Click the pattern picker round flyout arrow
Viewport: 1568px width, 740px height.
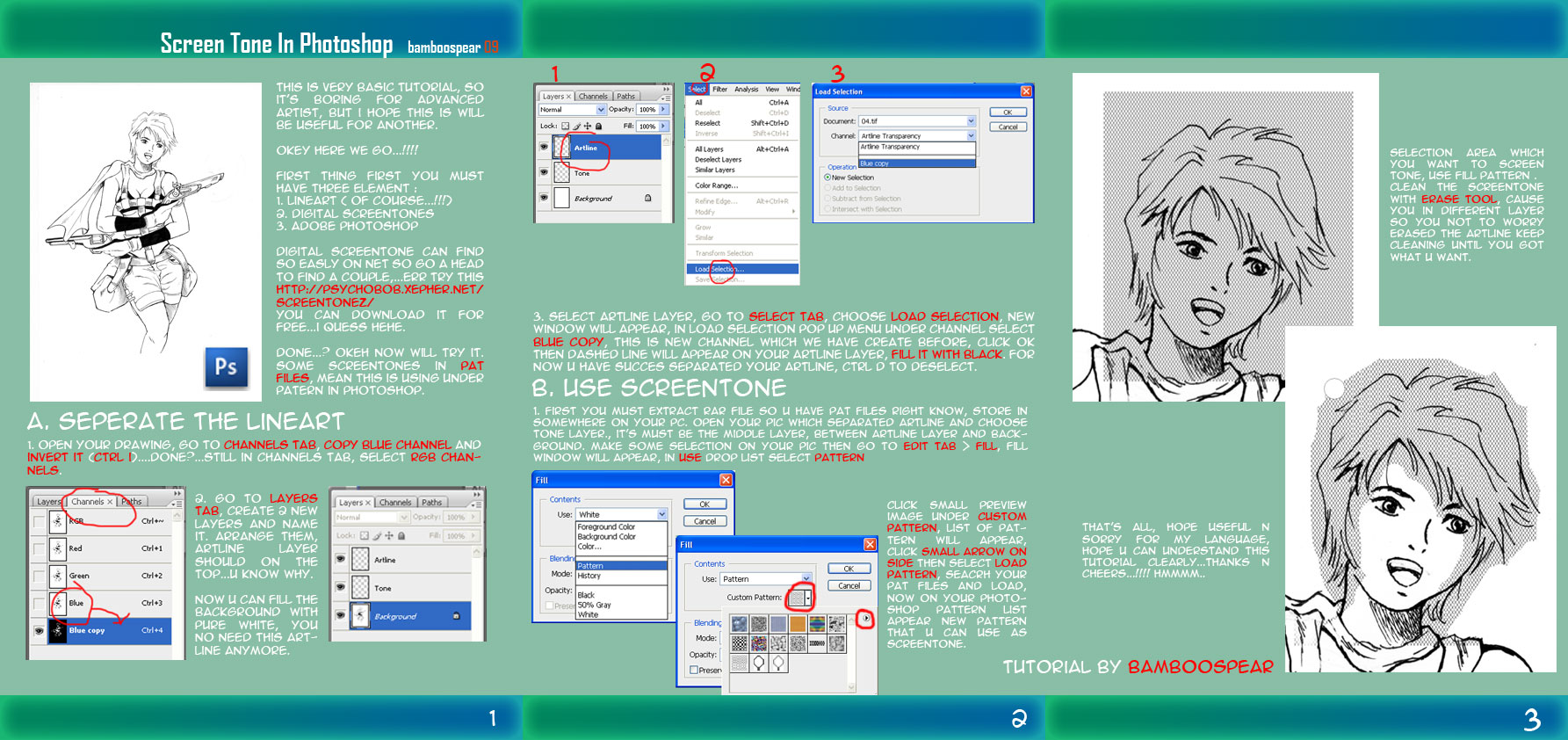(866, 618)
